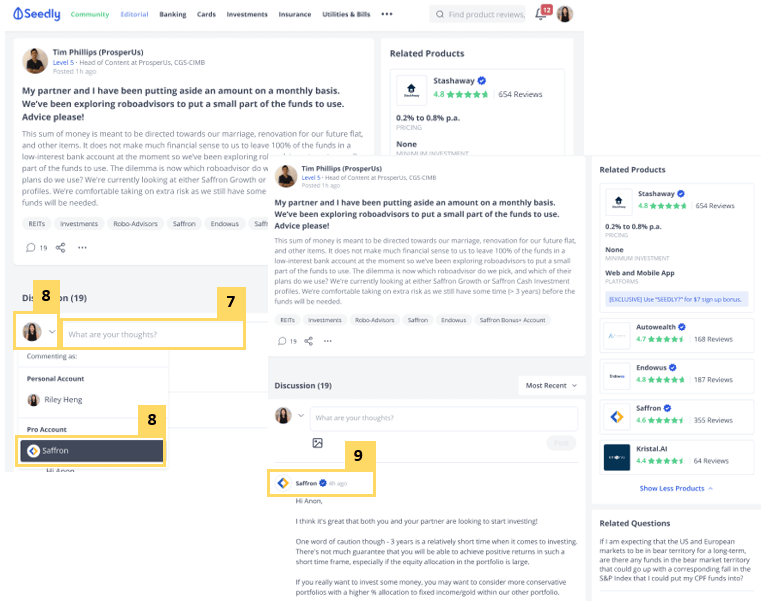Open the Saffron commenter name on the reply
769x603 pixels.
(x=306, y=483)
